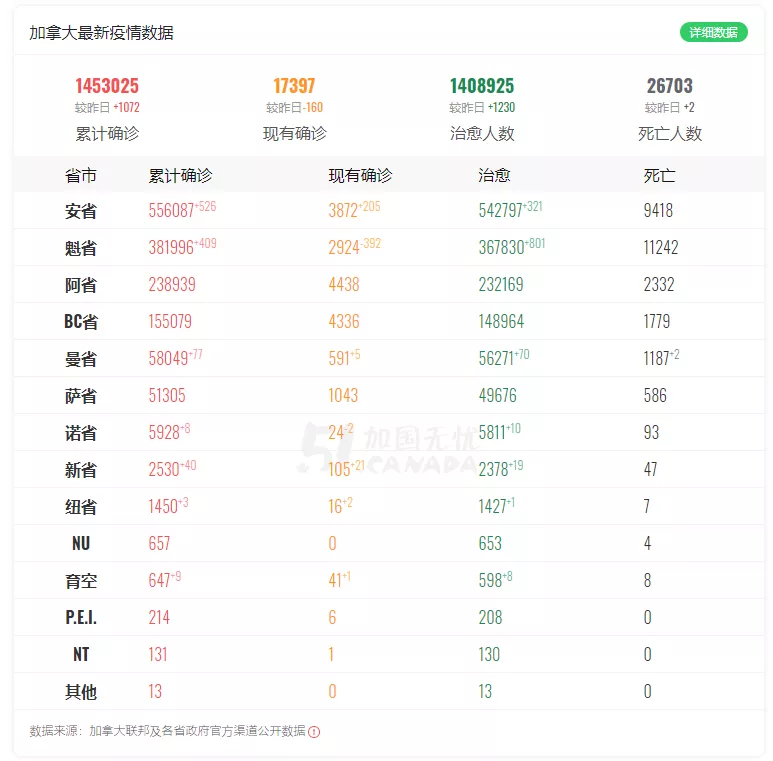Viewport: 773px width, 761px height.
Task: Click NU recovered value 653
Action: point(490,543)
